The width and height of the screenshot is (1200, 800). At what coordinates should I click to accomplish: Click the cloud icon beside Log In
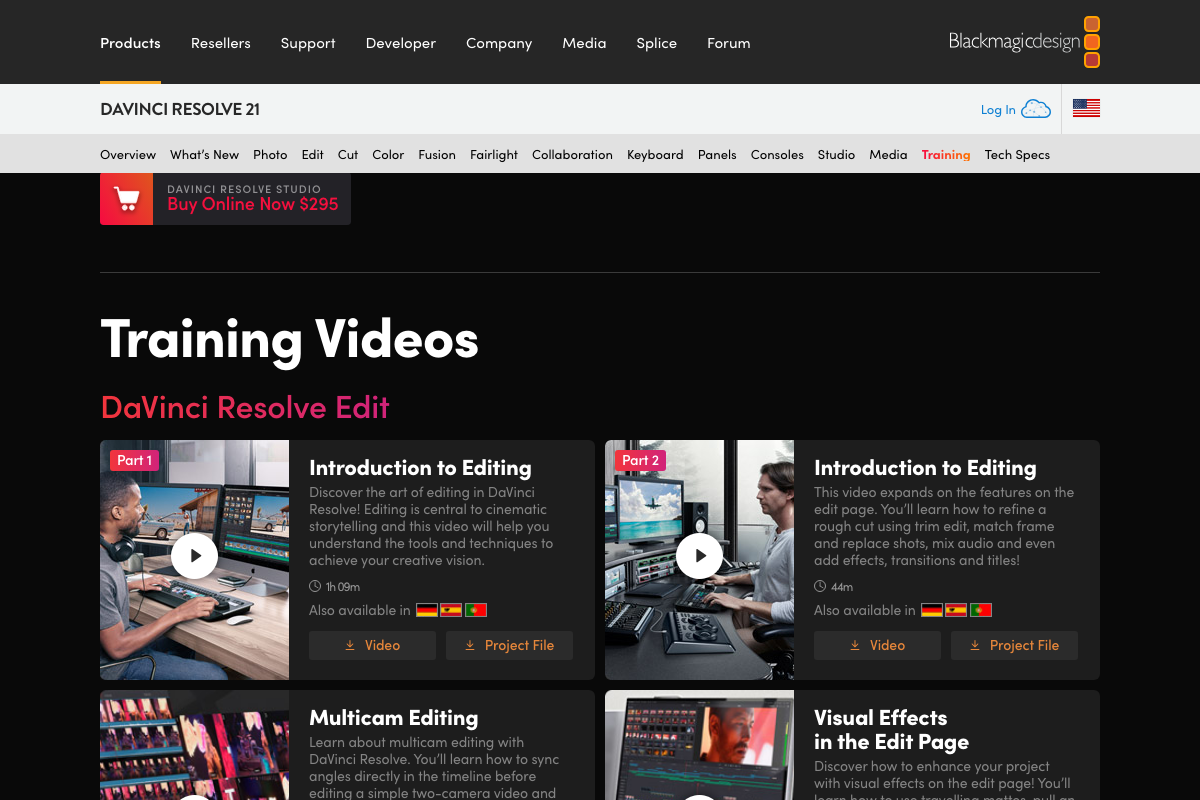[1037, 109]
